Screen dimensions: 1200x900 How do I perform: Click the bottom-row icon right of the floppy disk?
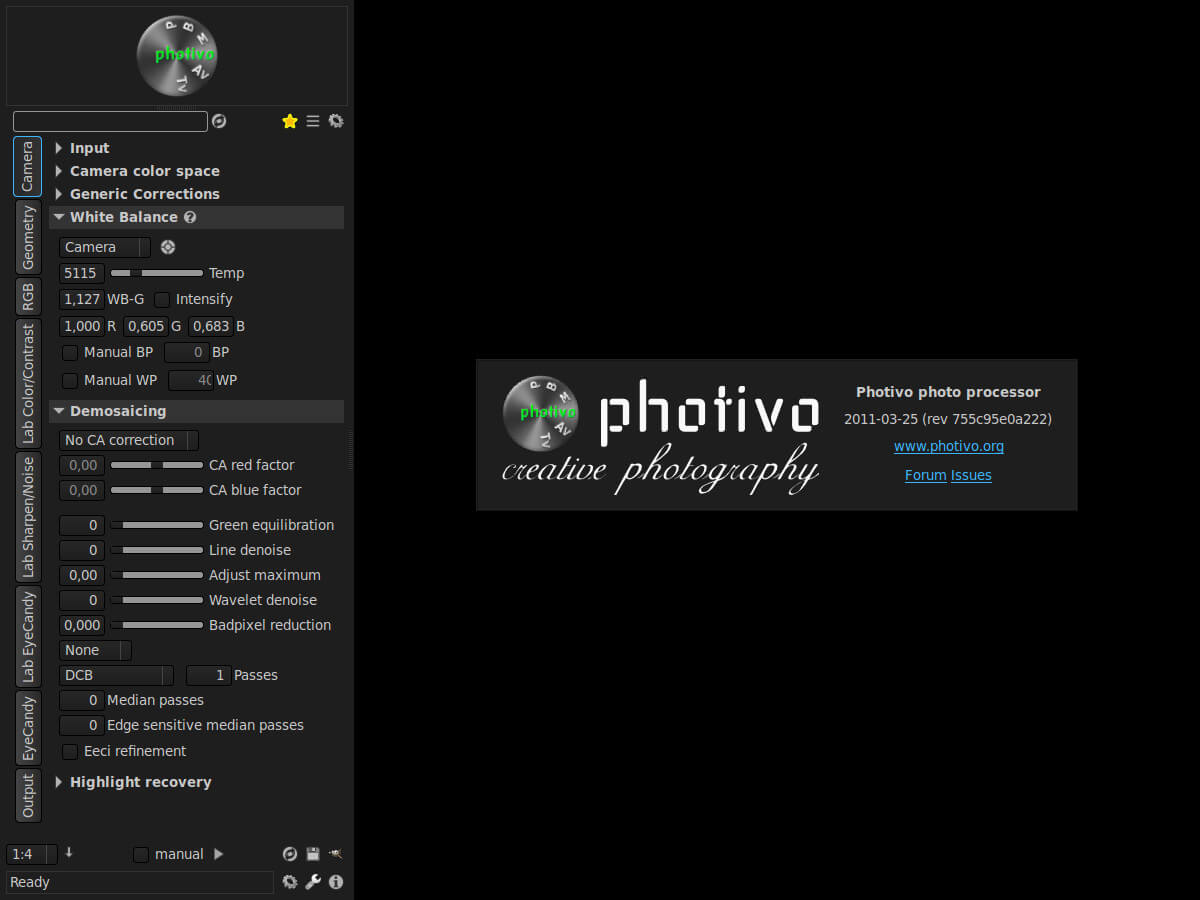[336, 854]
